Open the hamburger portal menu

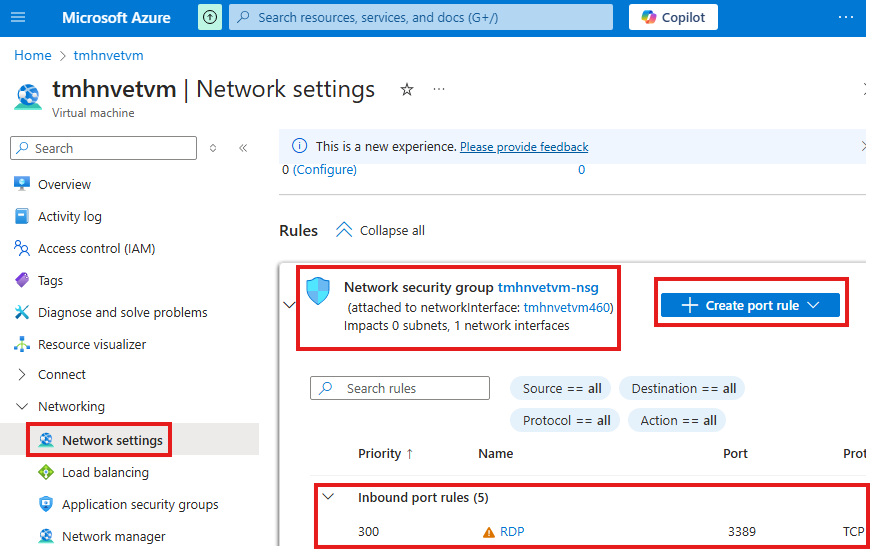18,17
